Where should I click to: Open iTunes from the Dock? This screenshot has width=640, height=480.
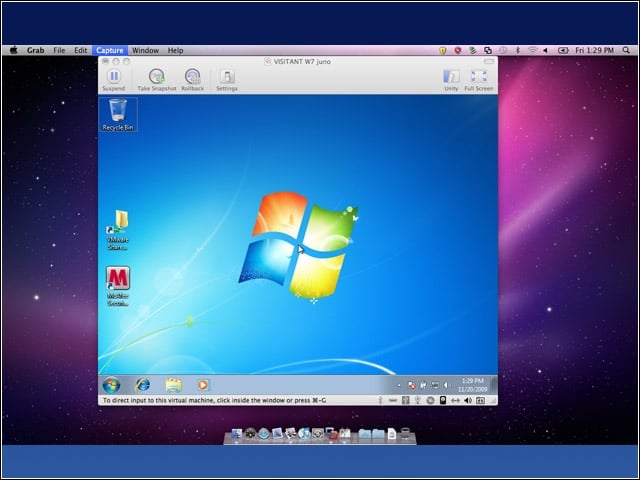point(303,434)
